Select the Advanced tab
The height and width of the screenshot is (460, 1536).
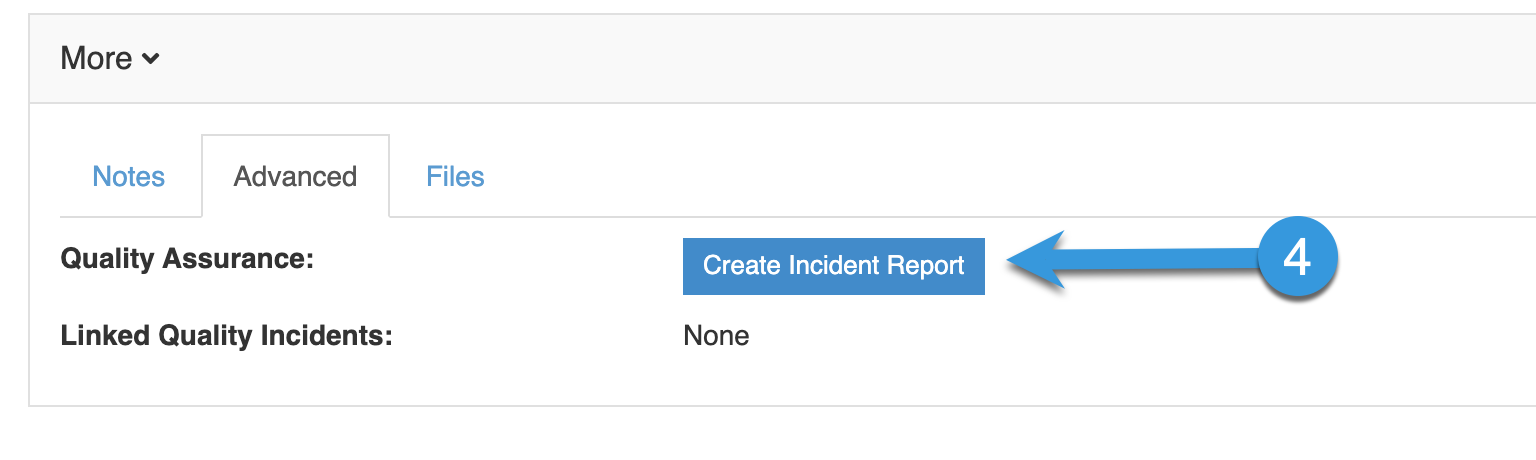[295, 176]
